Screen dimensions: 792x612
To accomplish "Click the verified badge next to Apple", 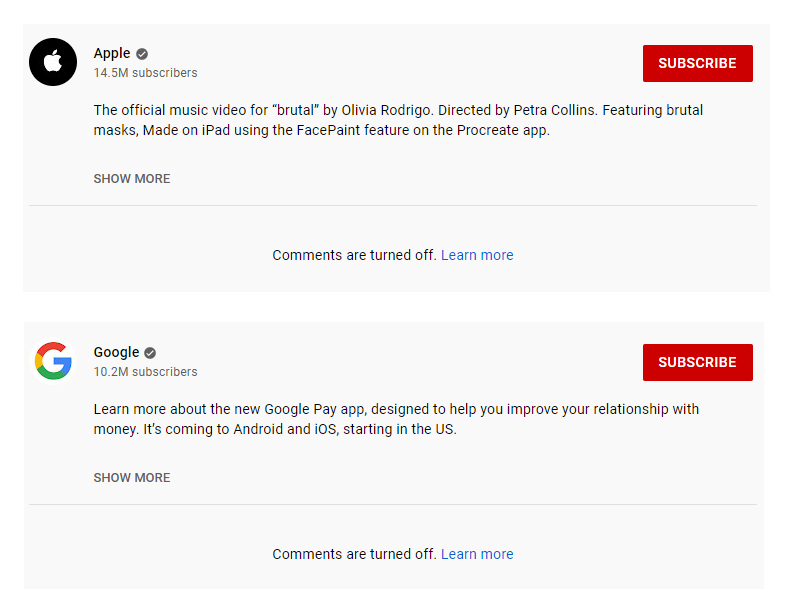I will tap(142, 54).
